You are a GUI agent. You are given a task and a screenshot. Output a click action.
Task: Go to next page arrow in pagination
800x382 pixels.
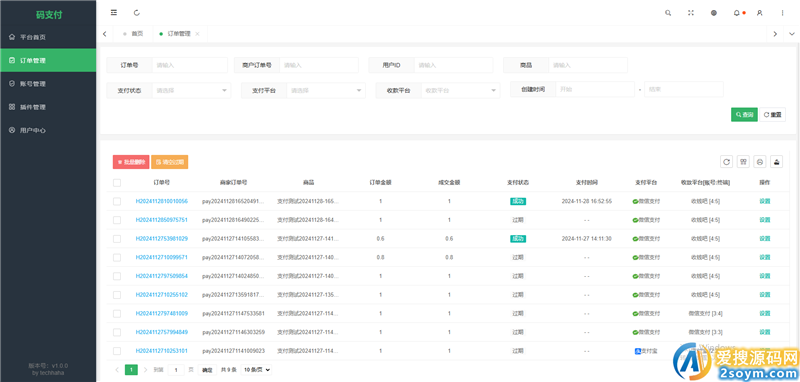145,370
